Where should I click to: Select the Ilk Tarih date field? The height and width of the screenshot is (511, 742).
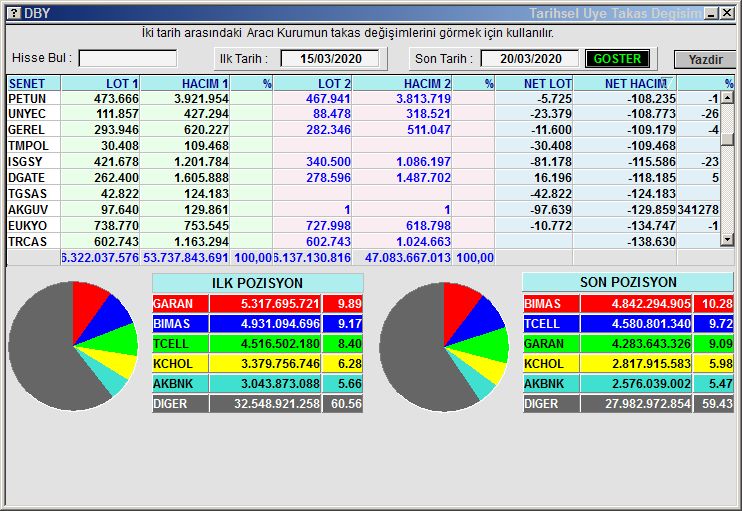coord(330,59)
